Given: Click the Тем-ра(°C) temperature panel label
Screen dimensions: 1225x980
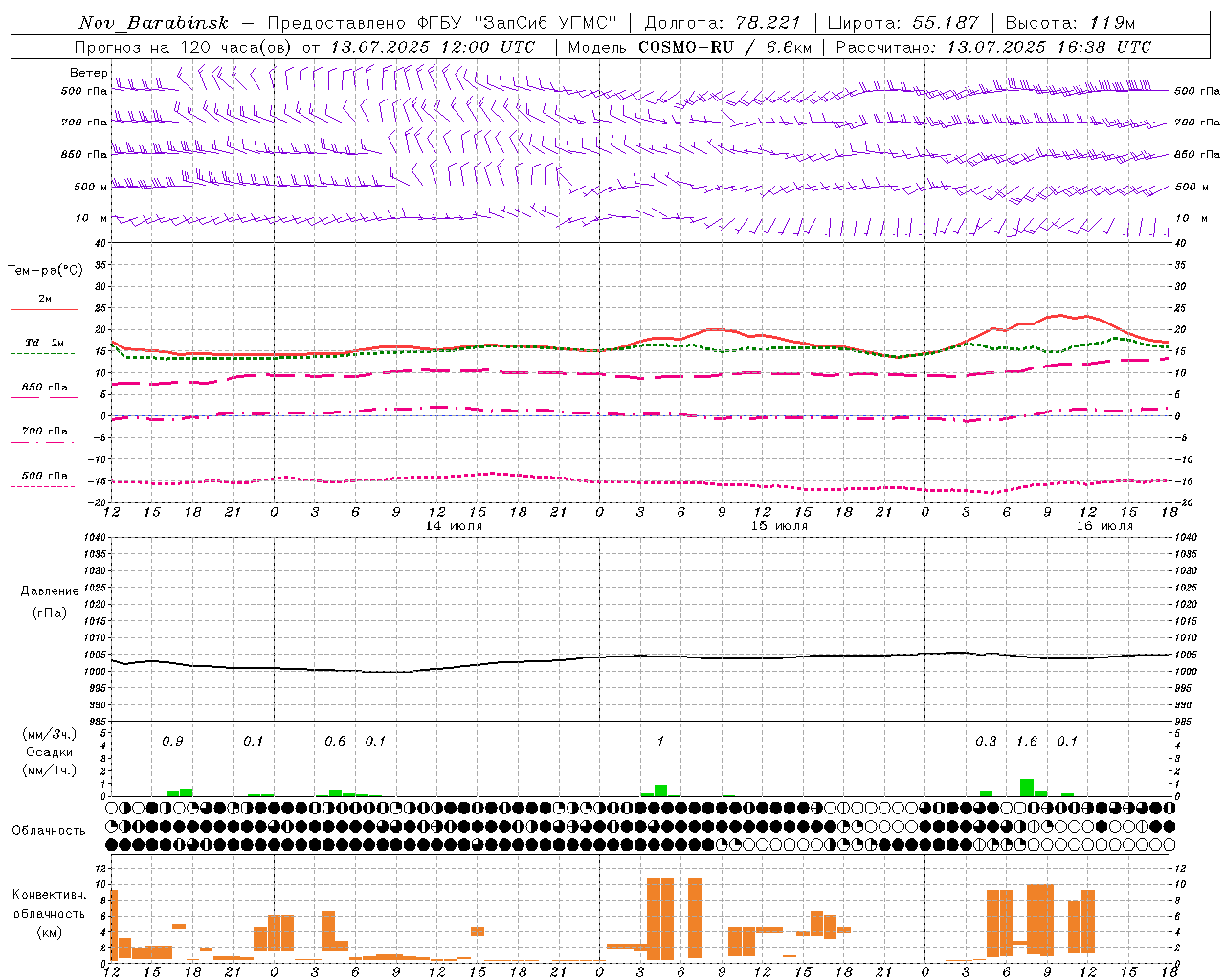Looking at the screenshot, I should click(45, 271).
